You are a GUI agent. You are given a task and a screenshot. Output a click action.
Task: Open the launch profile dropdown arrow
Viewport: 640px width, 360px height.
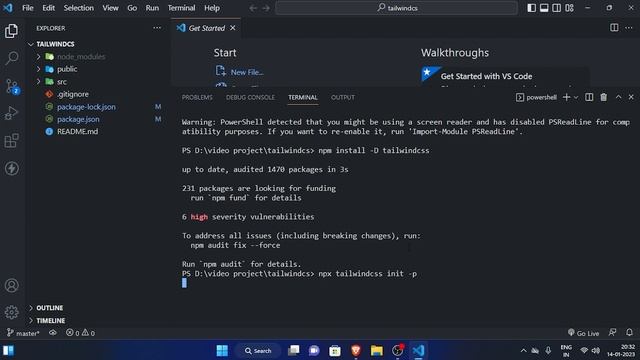[x=576, y=97]
